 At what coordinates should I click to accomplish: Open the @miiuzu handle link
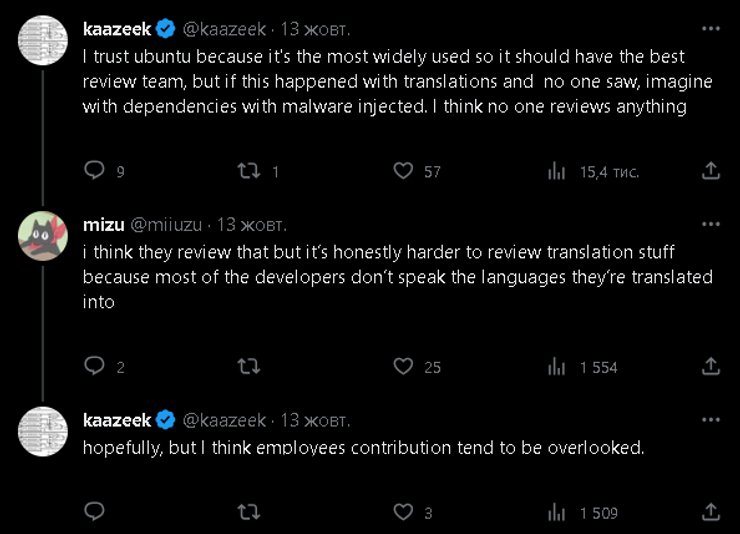[x=167, y=223]
